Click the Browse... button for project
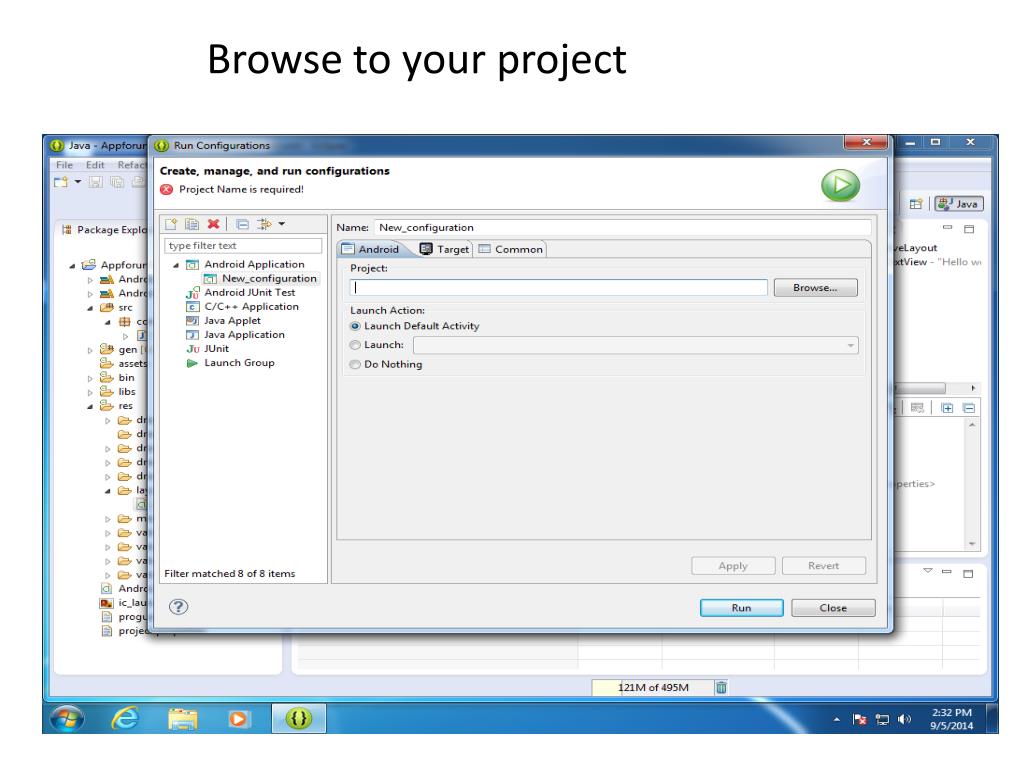 815,287
